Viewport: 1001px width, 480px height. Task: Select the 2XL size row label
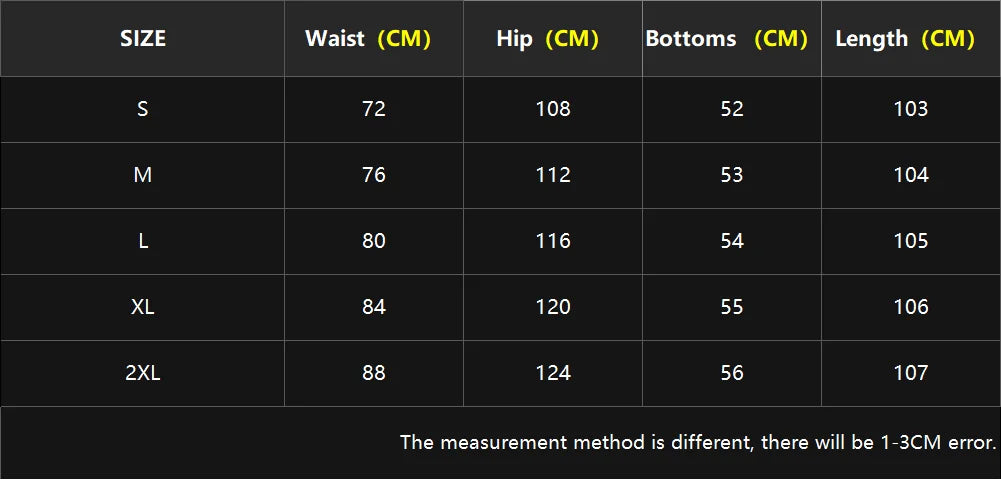click(143, 373)
